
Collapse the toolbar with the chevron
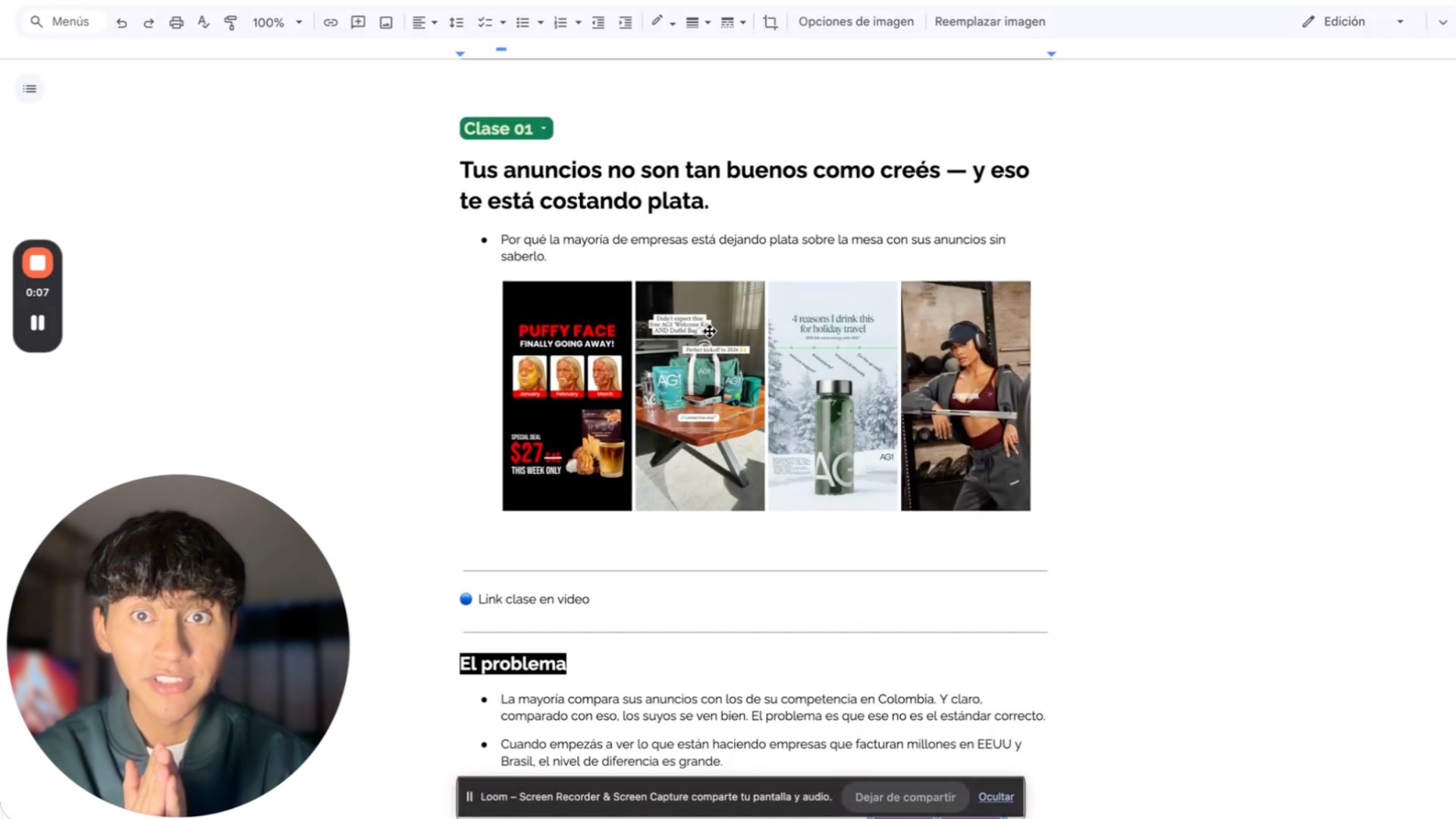pos(1442,23)
